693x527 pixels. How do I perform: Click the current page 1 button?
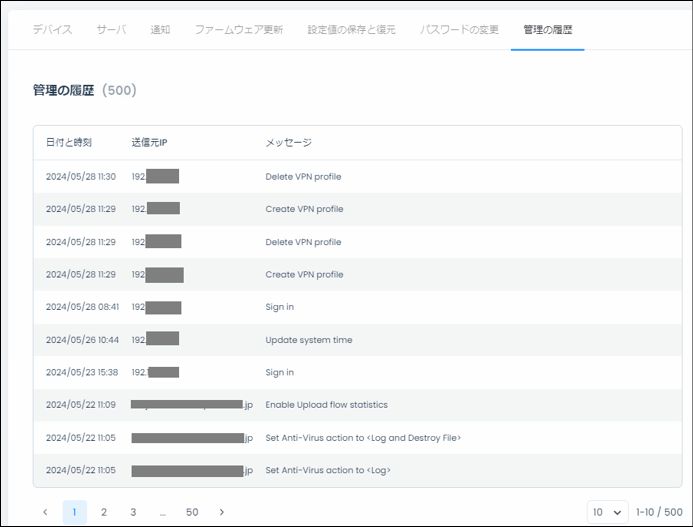[75, 512]
